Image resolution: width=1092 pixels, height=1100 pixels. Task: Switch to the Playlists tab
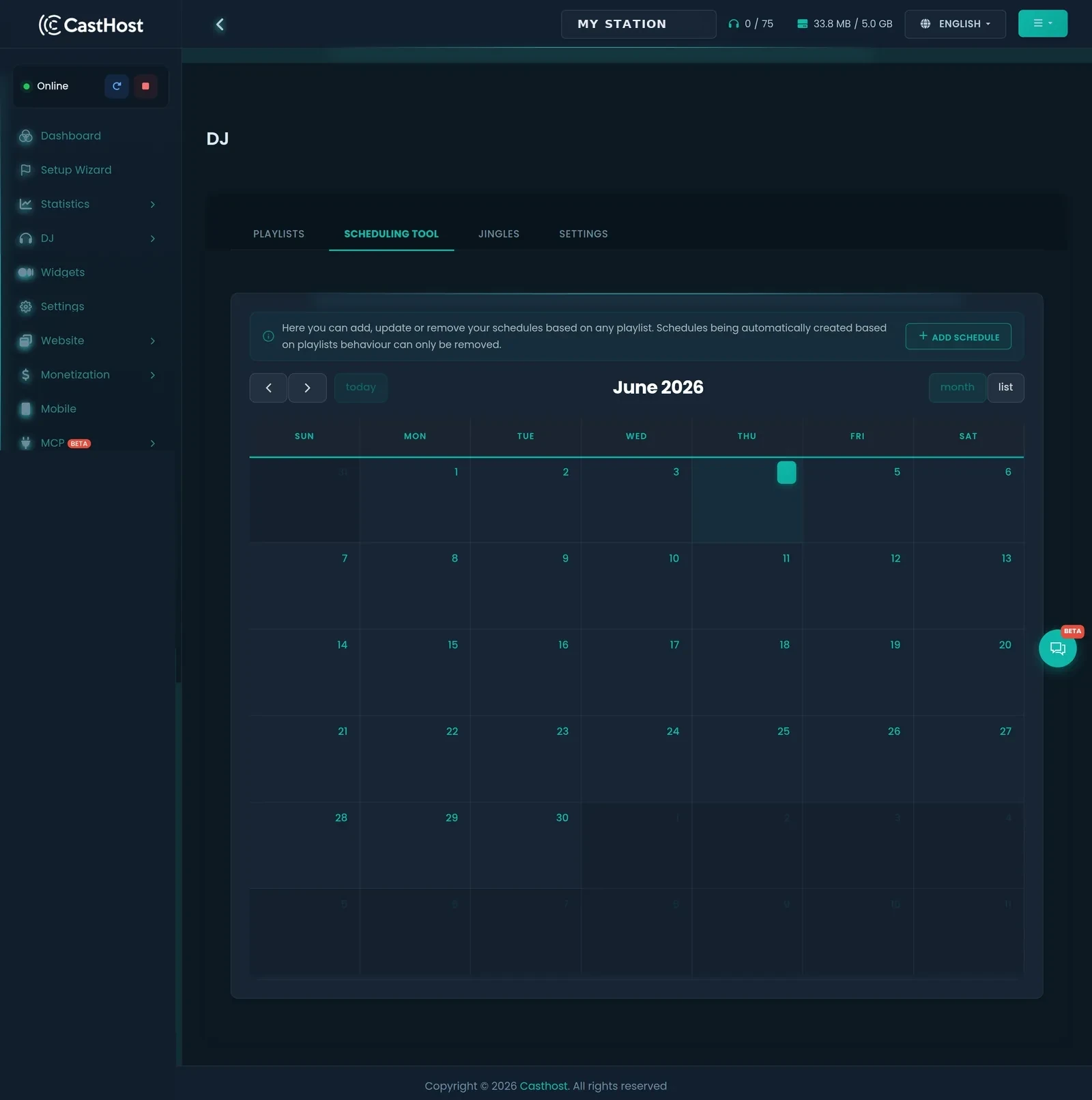(x=278, y=234)
